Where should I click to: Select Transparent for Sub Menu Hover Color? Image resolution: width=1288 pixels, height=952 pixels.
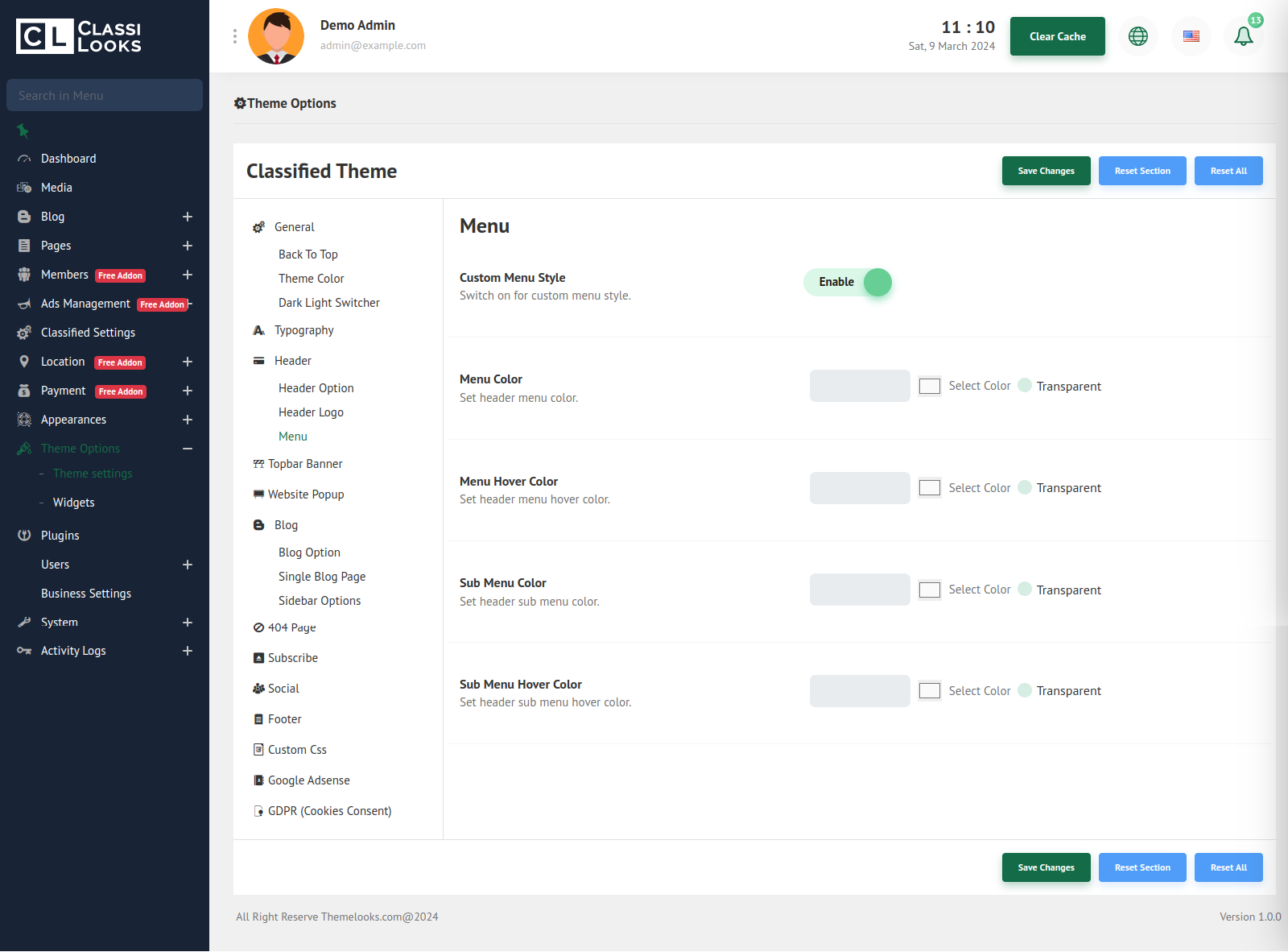point(1025,691)
